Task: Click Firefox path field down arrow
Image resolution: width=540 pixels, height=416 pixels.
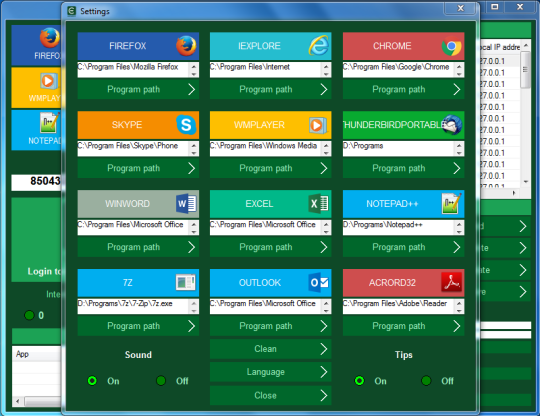Action: 194,74
